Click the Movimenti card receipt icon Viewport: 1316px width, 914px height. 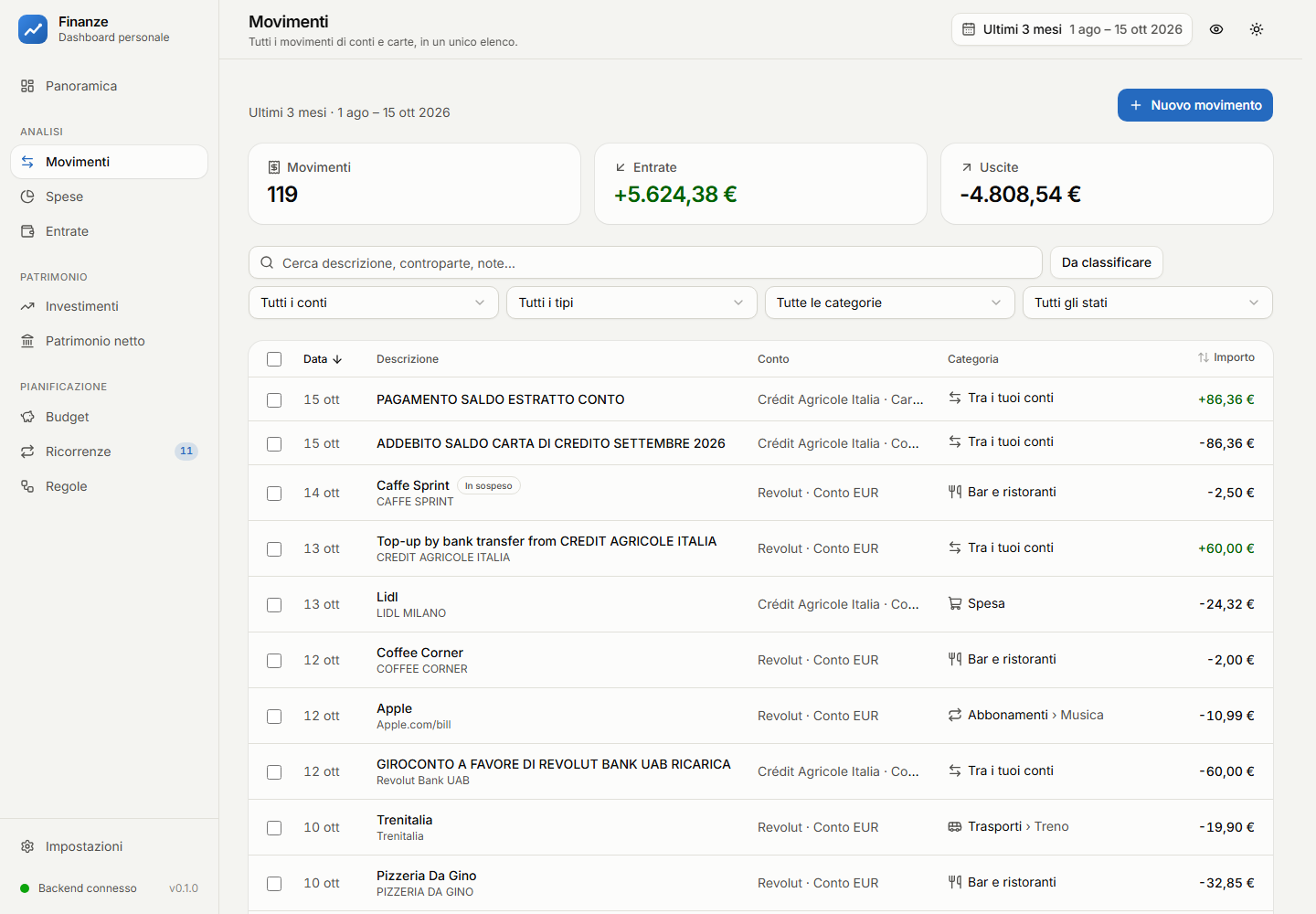point(274,167)
